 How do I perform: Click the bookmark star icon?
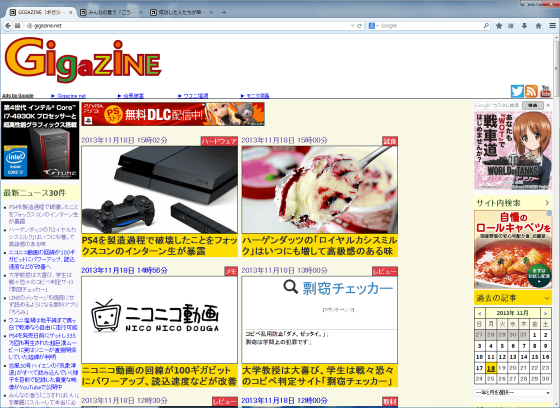tap(499, 26)
